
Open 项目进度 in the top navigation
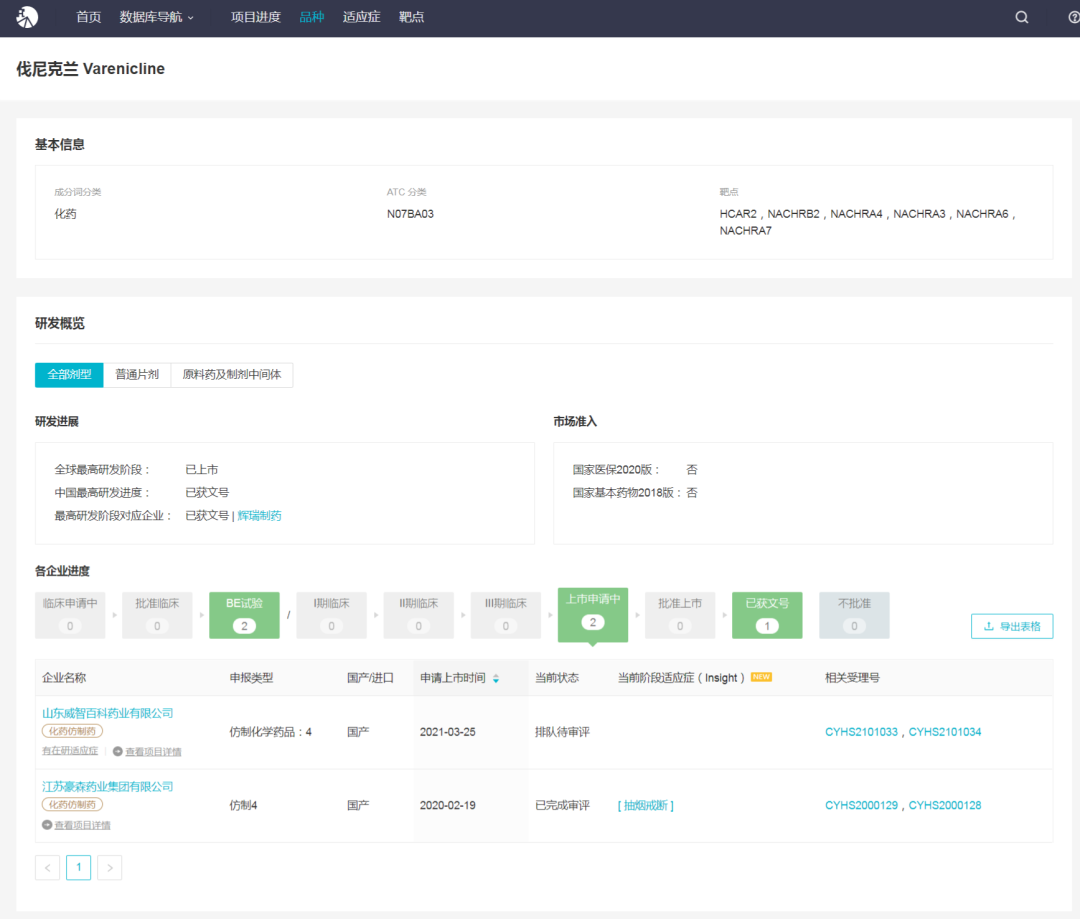[255, 17]
